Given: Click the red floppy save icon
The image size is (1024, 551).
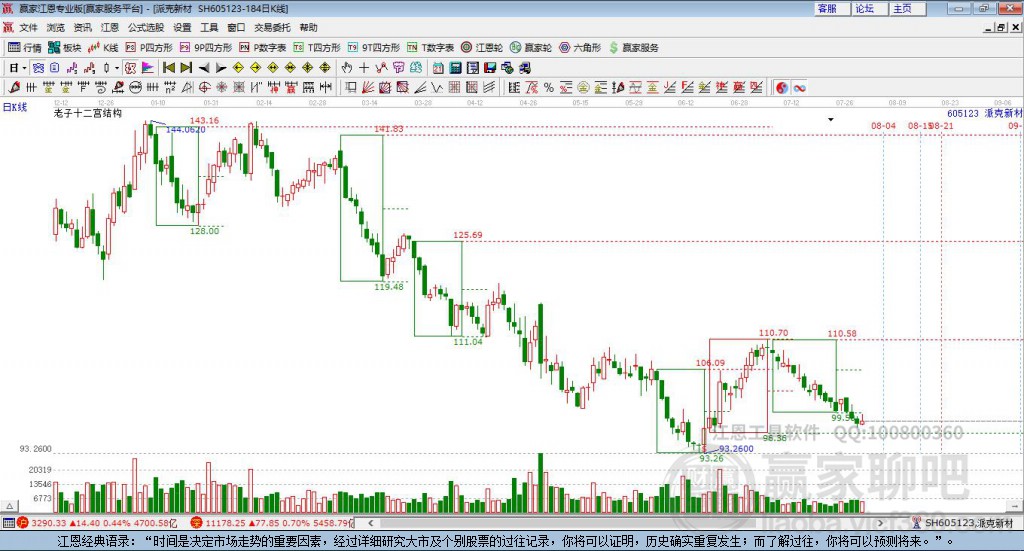Looking at the screenshot, I should coord(490,68).
